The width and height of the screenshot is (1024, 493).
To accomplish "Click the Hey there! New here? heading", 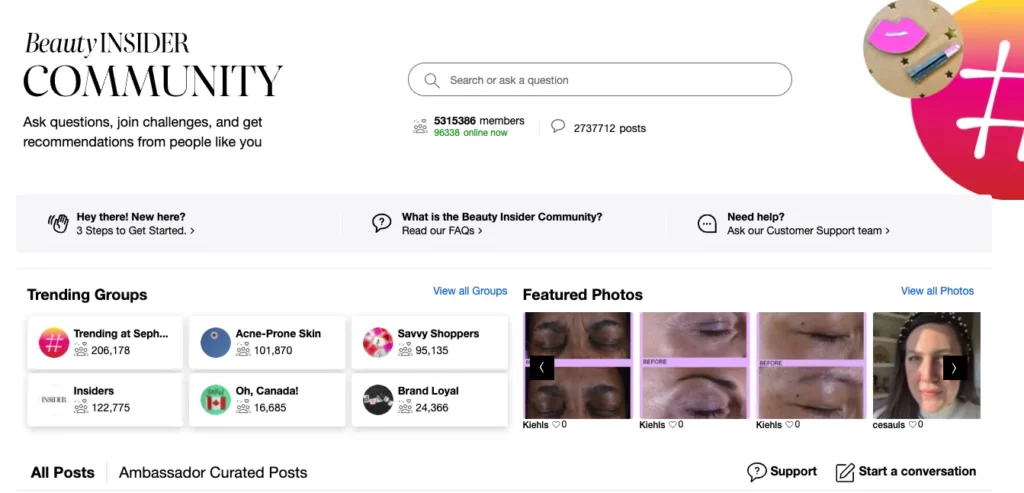I will pyautogui.click(x=131, y=217).
